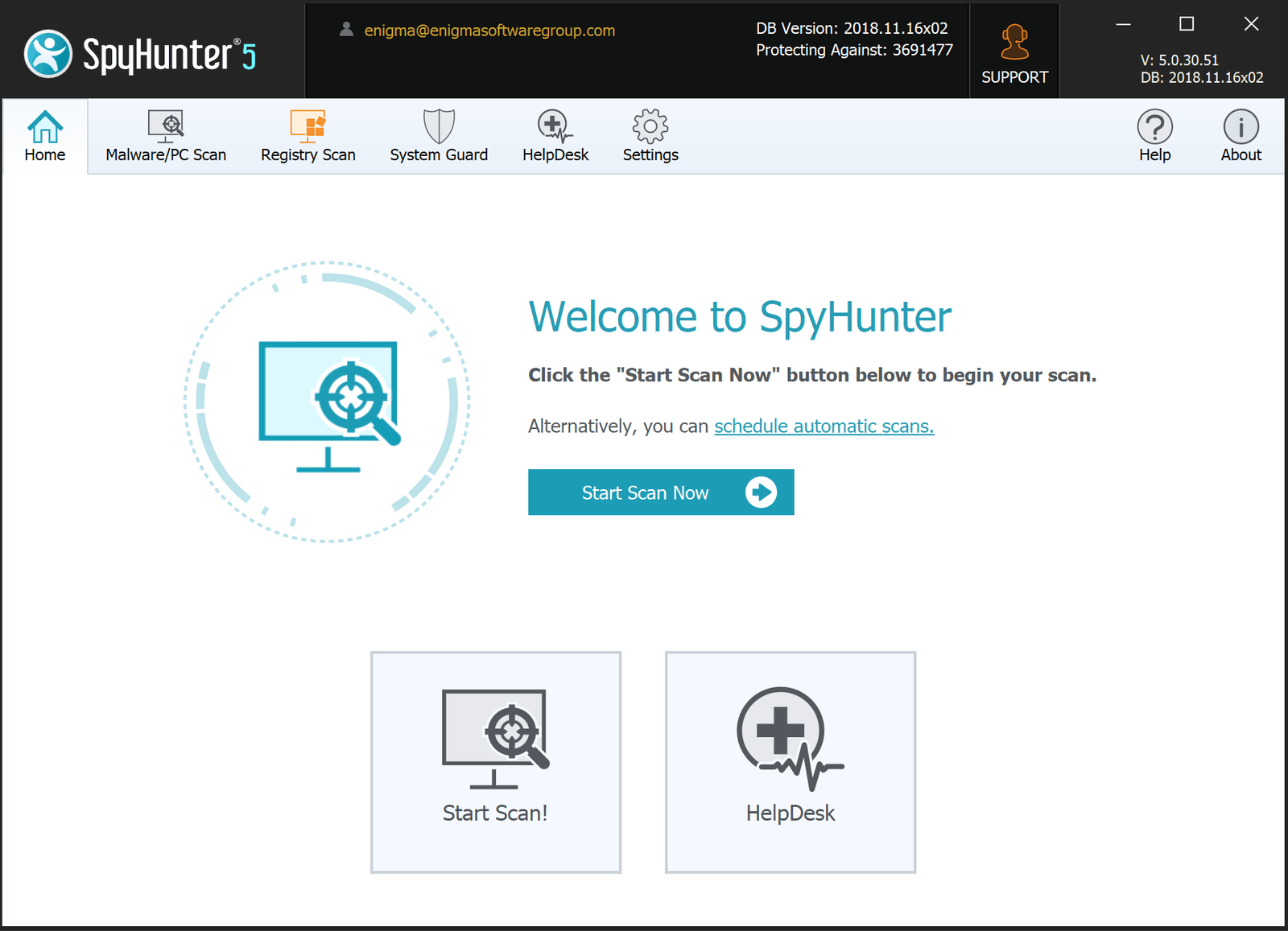Open the Malware/PC Scan tab

(x=166, y=136)
